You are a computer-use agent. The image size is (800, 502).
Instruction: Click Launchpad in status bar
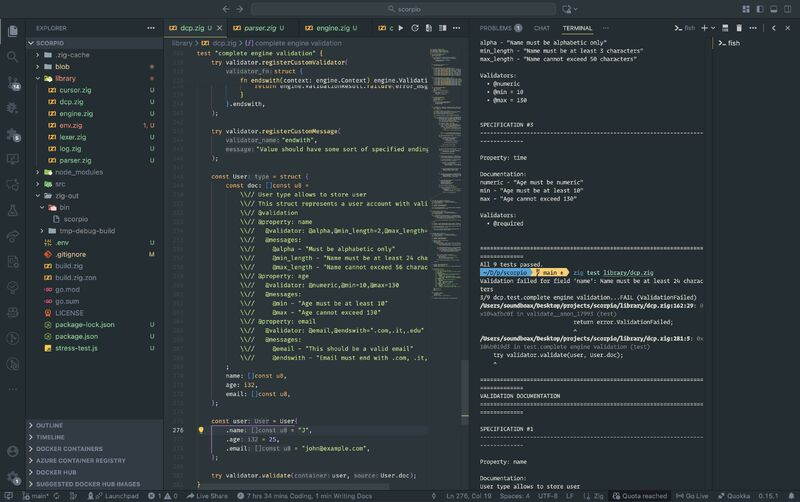tap(113, 496)
